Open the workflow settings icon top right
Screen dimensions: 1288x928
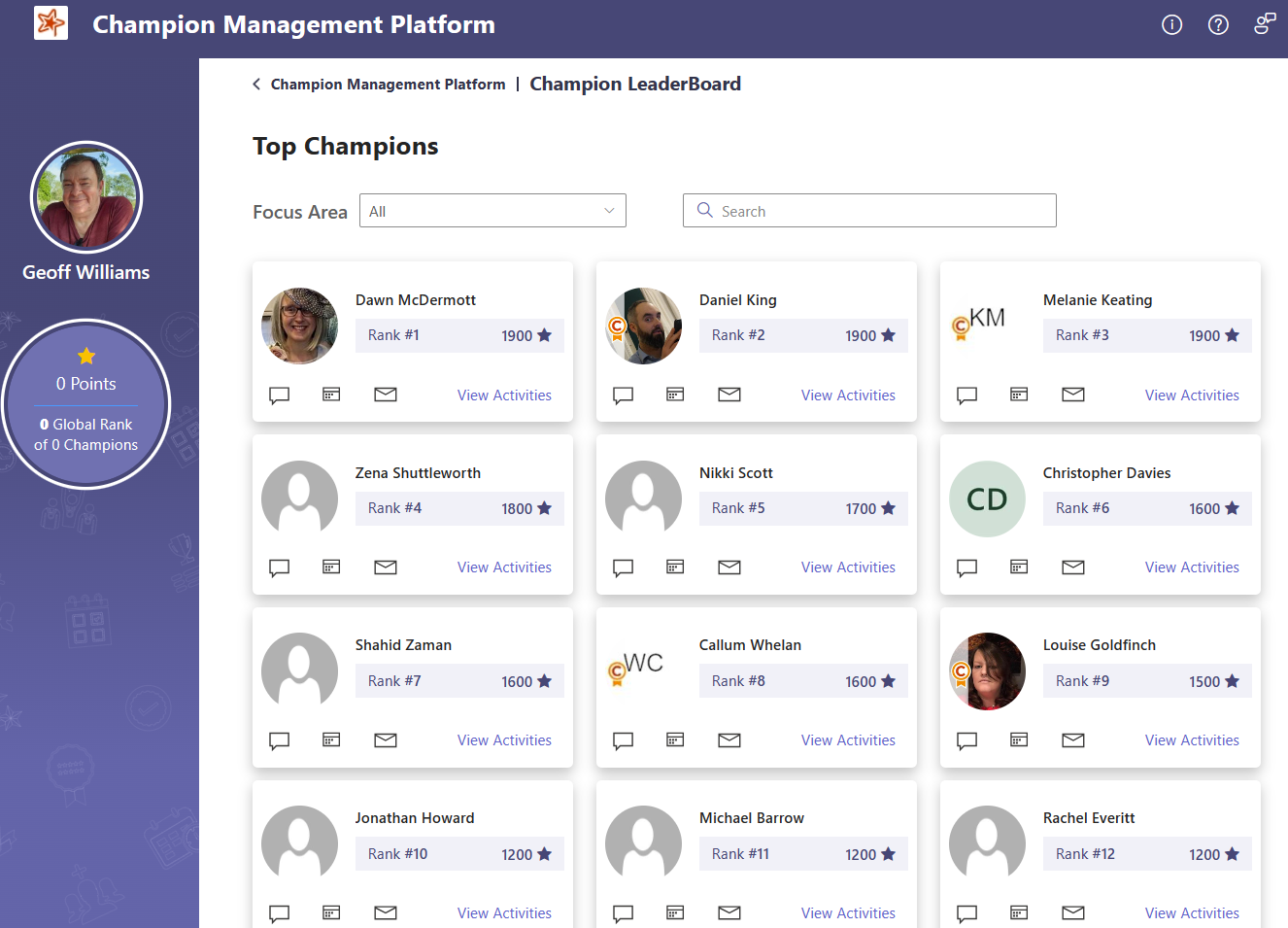tap(1264, 23)
